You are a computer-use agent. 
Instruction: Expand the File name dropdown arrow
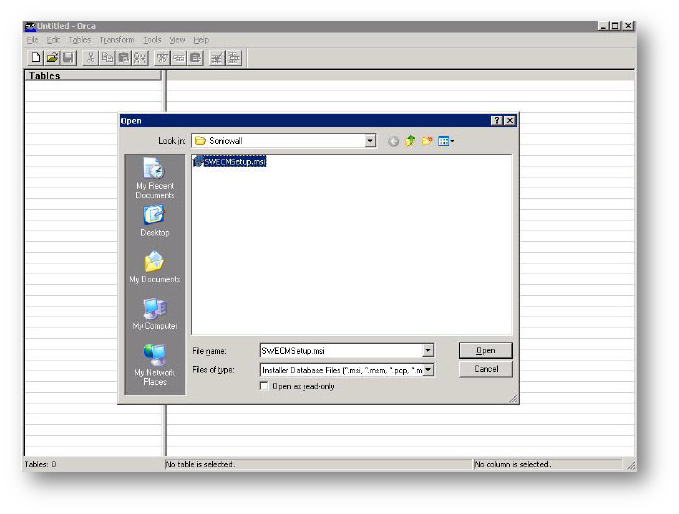427,350
